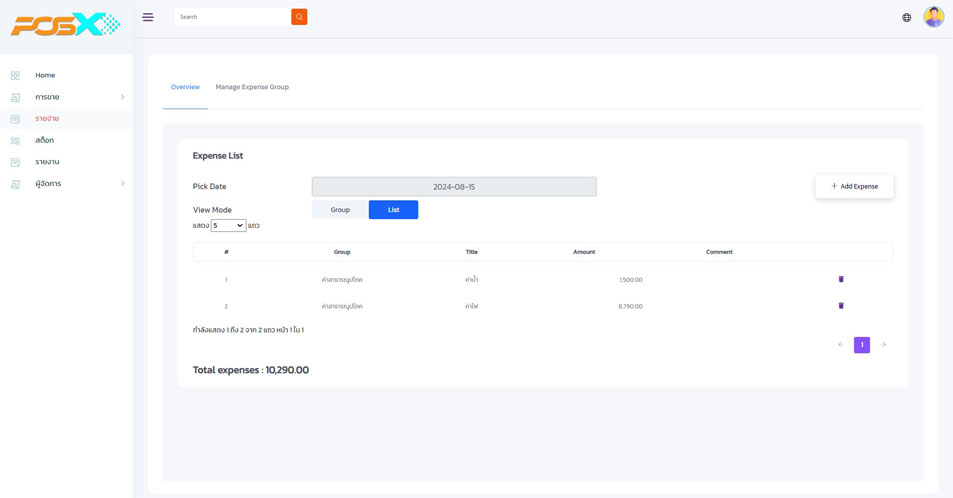Switch view mode to List
The width and height of the screenshot is (953, 498).
tap(393, 210)
